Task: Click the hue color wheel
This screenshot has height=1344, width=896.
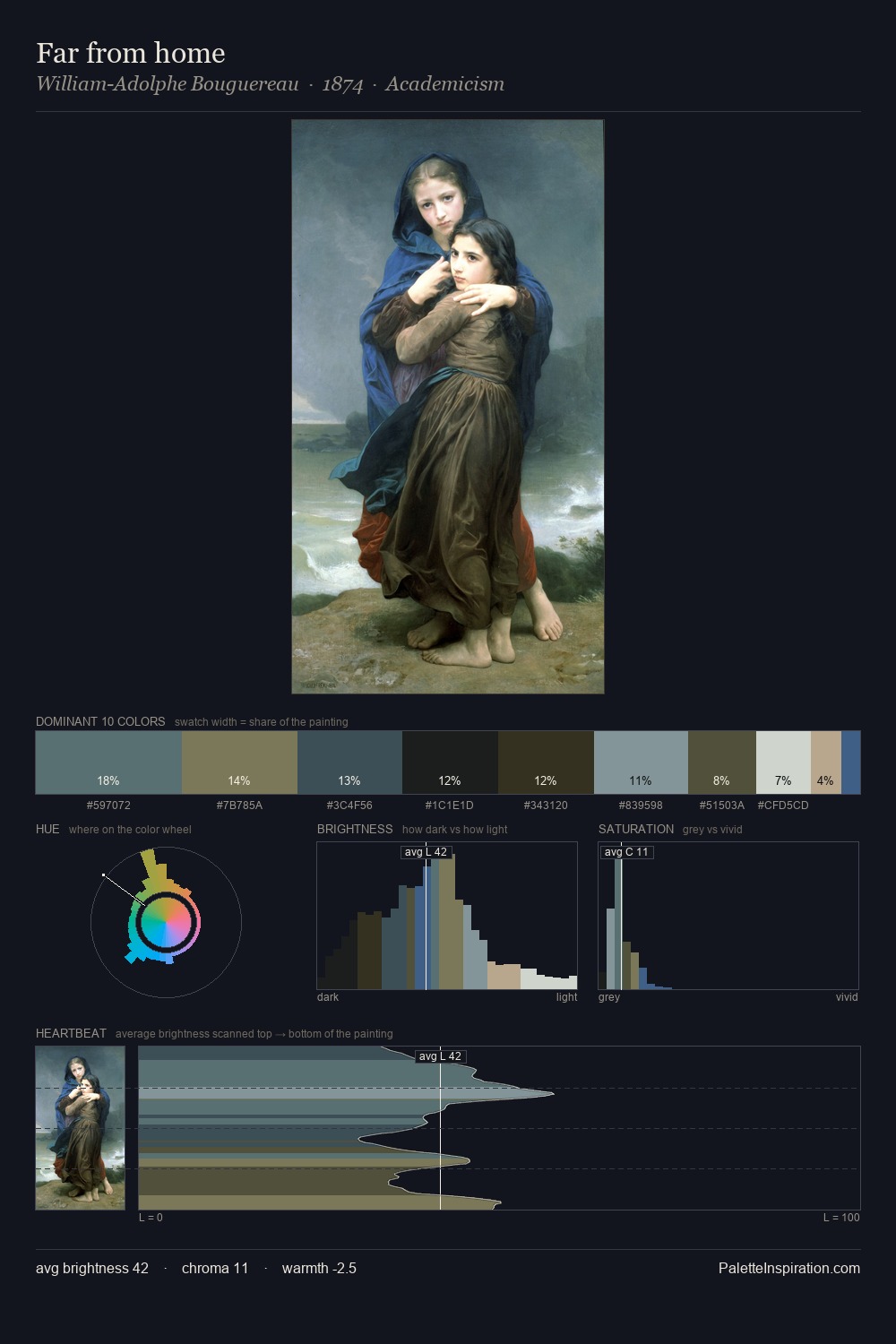Action: pos(166,922)
